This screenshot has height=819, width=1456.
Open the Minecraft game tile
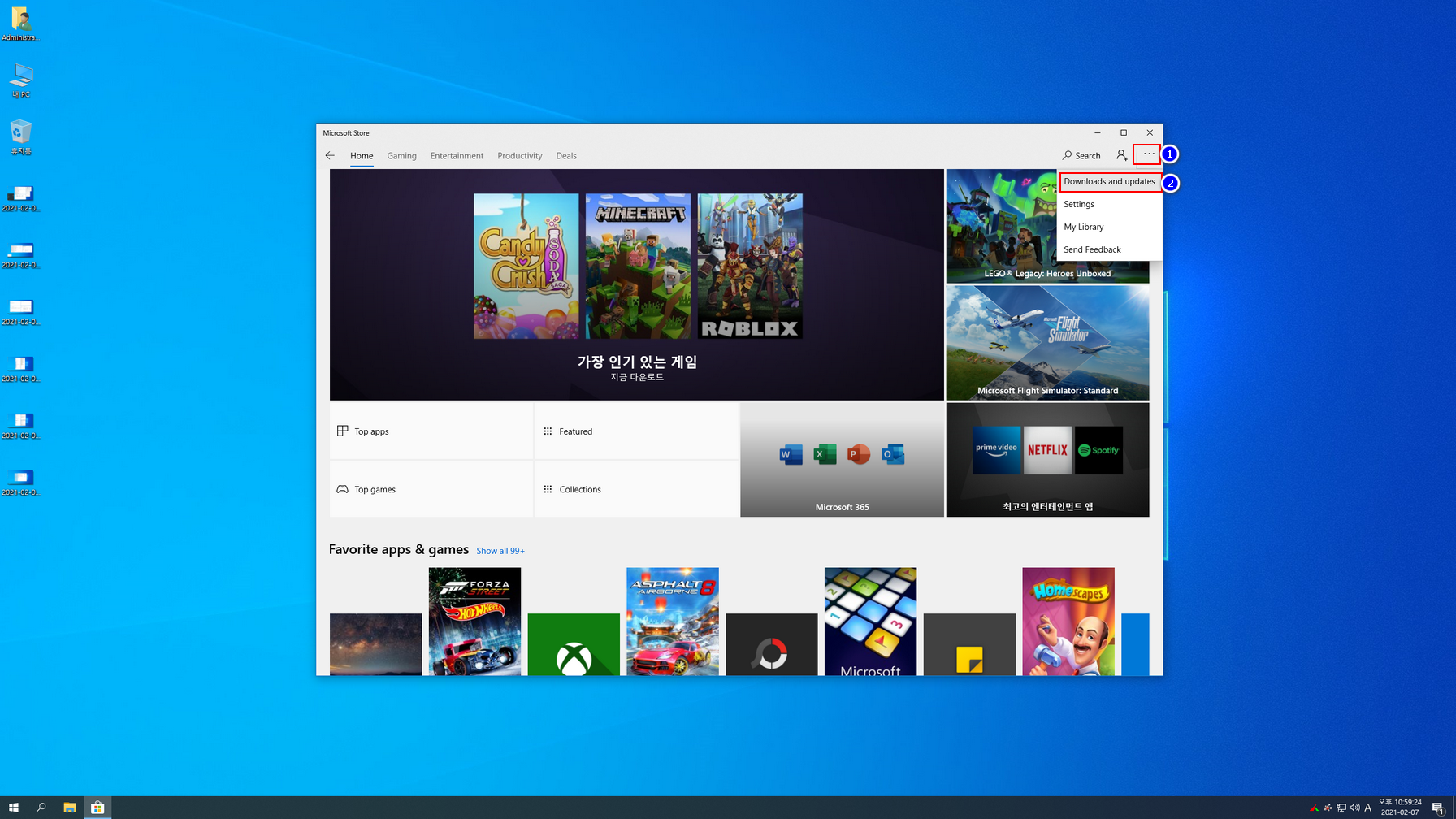(638, 266)
